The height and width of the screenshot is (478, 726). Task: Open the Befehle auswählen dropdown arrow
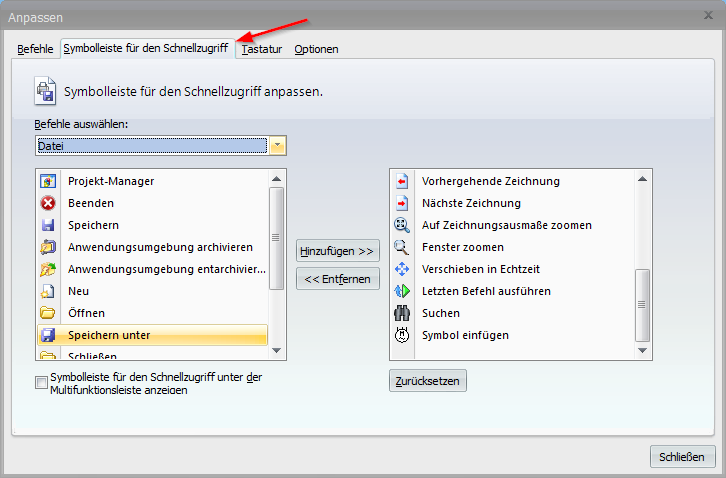pos(278,146)
